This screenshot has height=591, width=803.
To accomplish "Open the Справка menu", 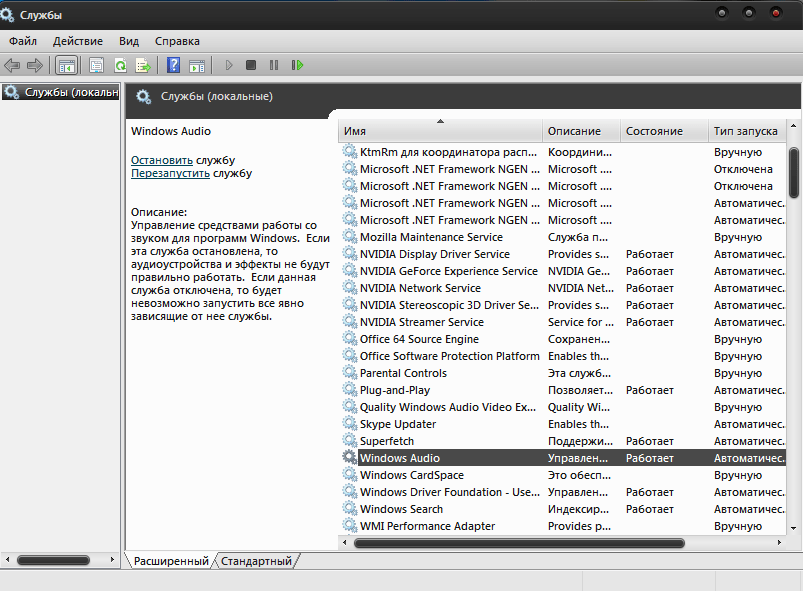I will (177, 41).
